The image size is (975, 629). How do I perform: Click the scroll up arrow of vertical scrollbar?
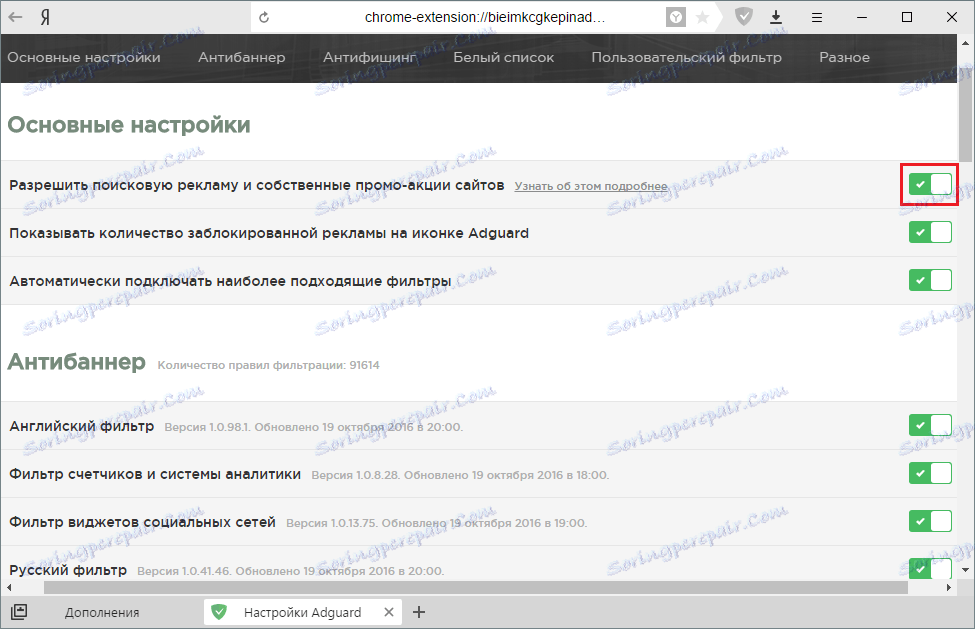tap(965, 44)
